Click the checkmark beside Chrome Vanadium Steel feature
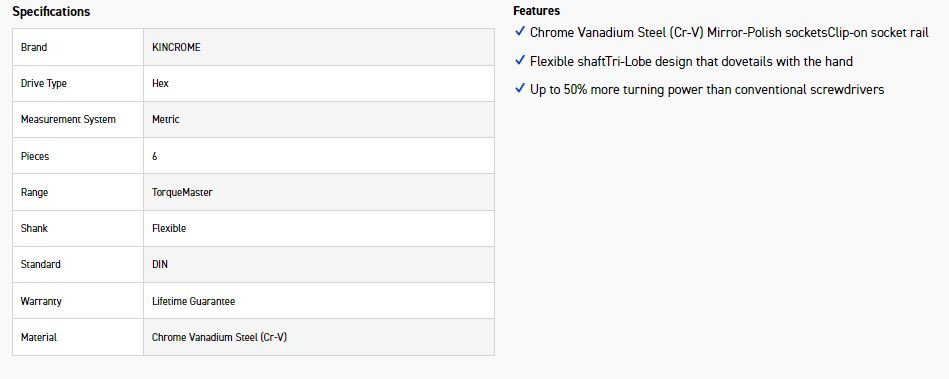949x379 pixels. point(519,31)
